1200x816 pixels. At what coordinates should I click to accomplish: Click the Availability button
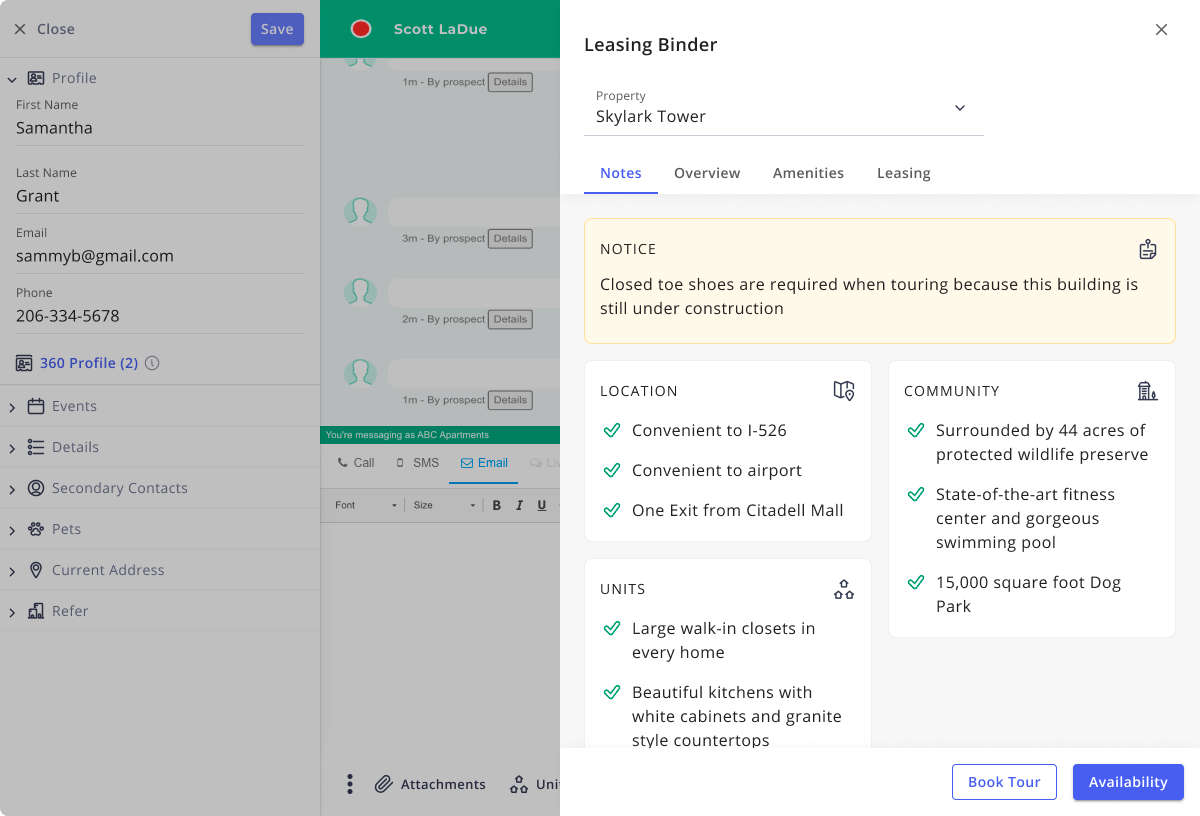tap(1128, 782)
